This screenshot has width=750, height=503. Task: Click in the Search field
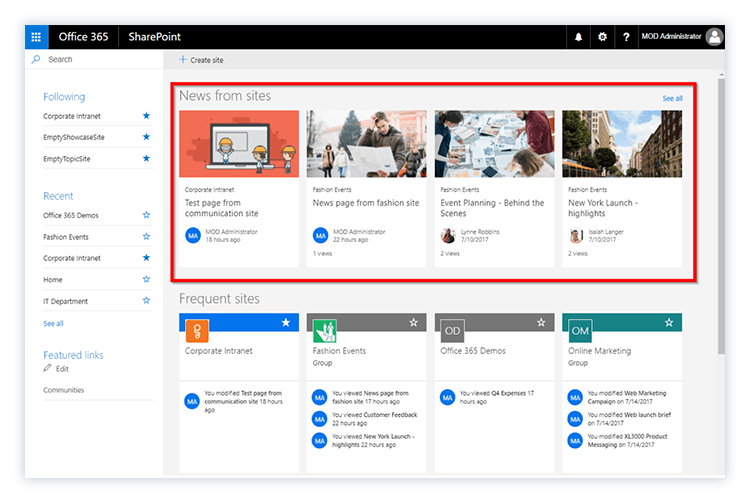tap(94, 59)
